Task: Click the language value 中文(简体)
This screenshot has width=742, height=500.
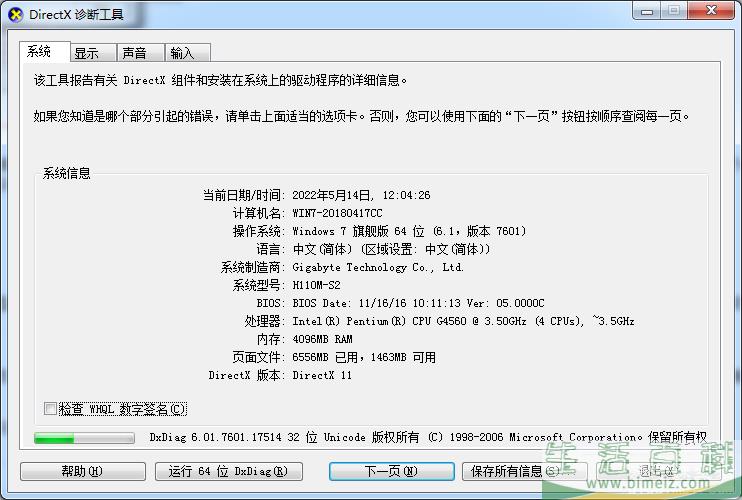Action: tap(391, 249)
